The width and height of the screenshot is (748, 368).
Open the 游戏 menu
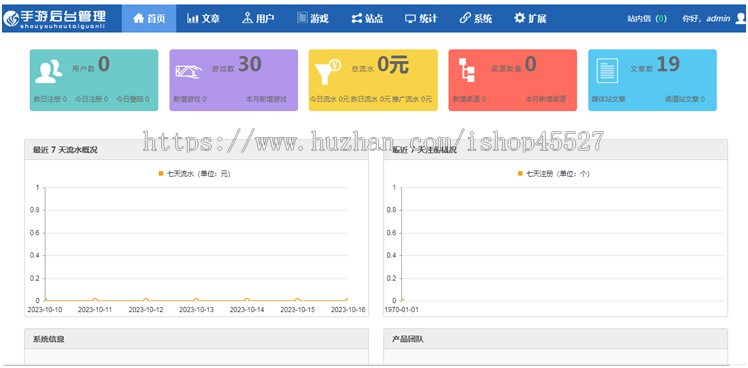(x=312, y=19)
